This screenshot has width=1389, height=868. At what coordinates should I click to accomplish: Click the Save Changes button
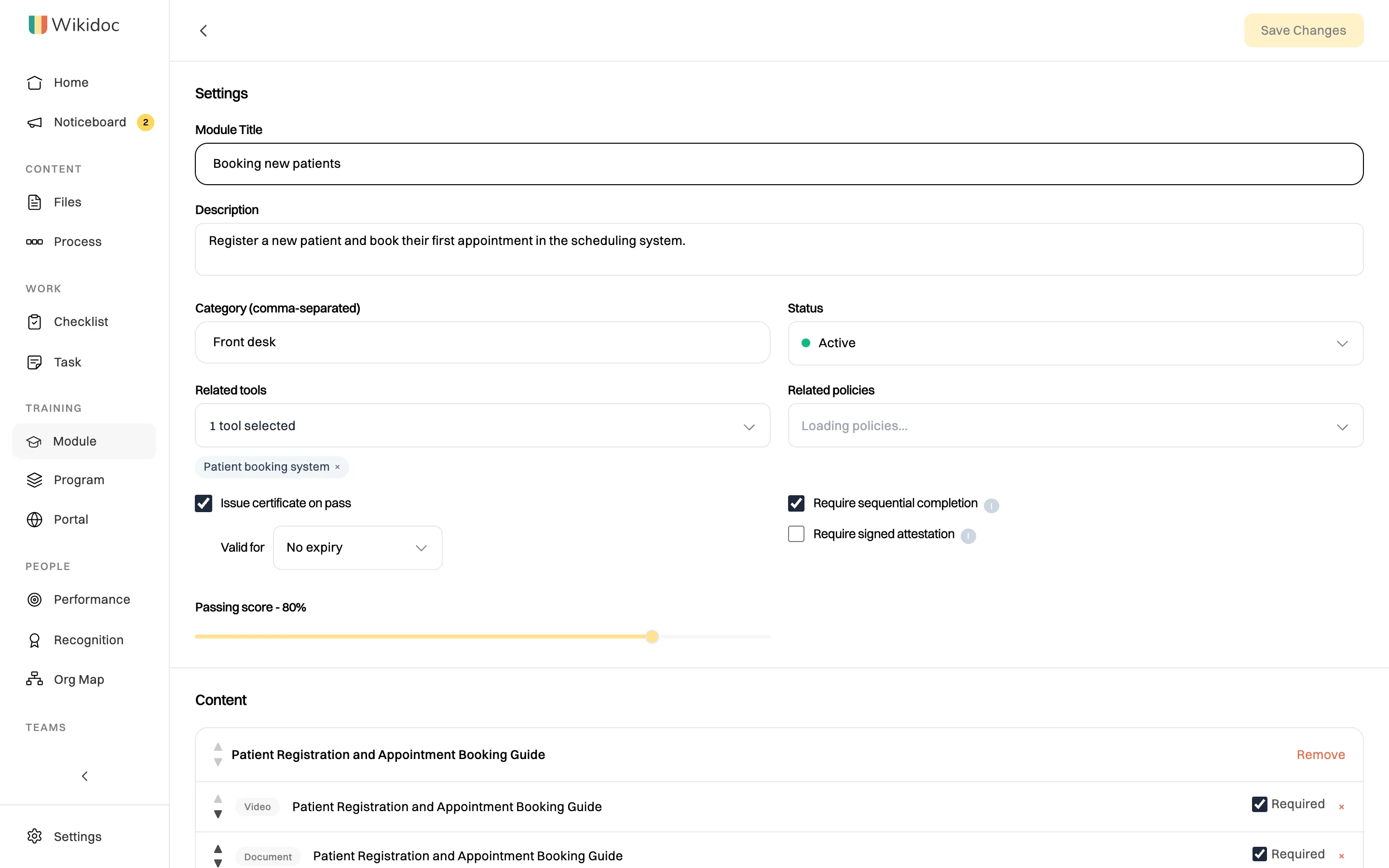pyautogui.click(x=1304, y=30)
